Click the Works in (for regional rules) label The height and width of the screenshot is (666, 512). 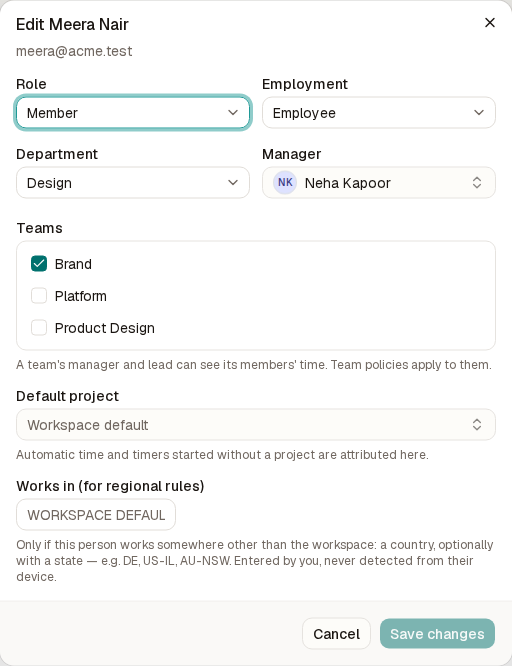(x=110, y=486)
